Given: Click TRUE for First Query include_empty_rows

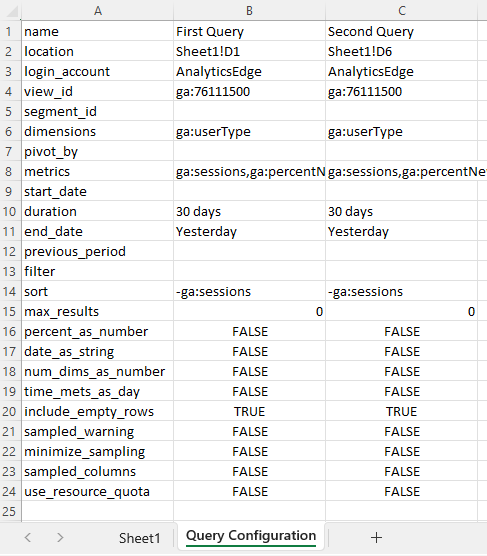Looking at the screenshot, I should point(249,412).
